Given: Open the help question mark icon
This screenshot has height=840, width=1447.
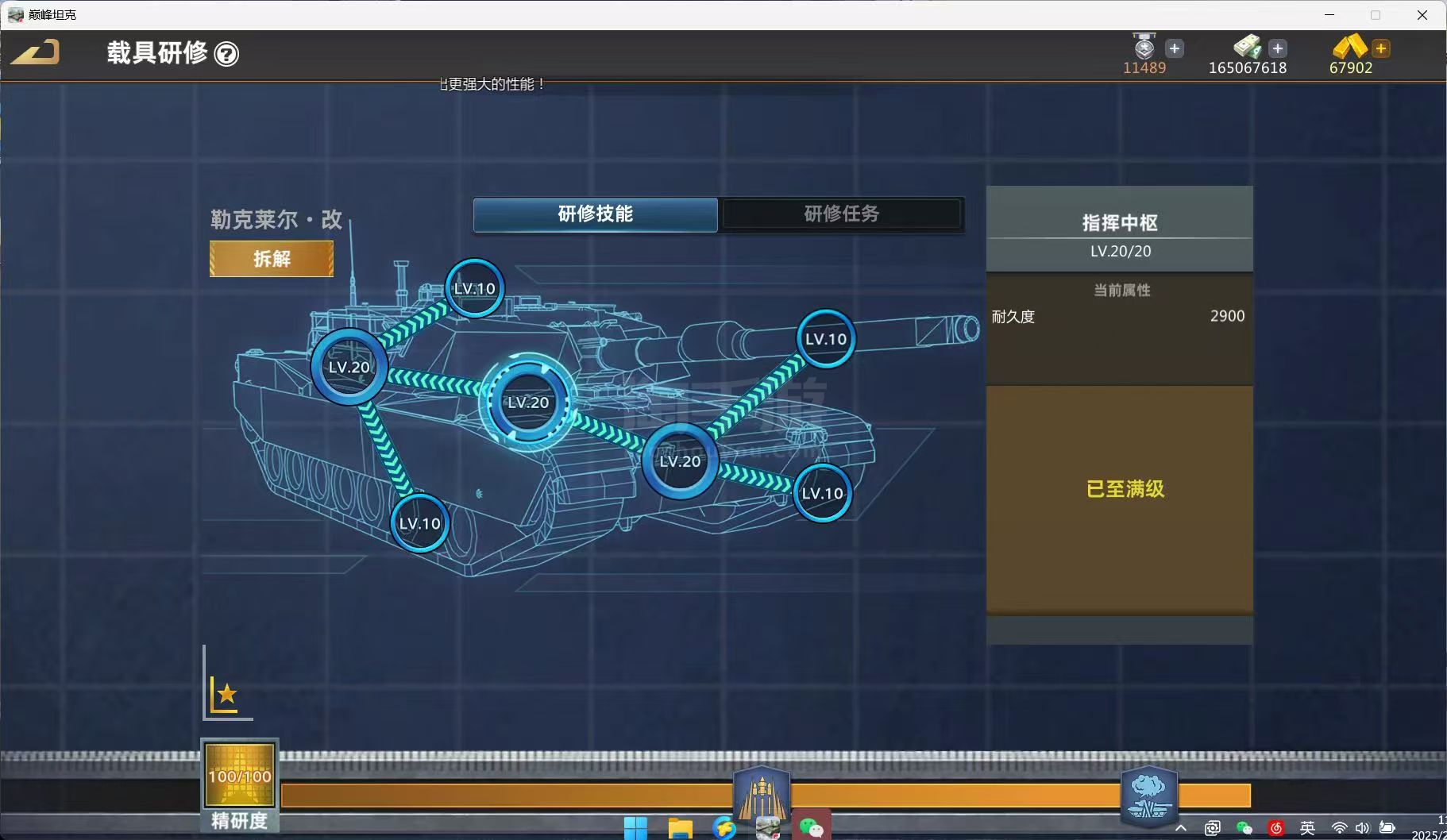Looking at the screenshot, I should click(226, 54).
